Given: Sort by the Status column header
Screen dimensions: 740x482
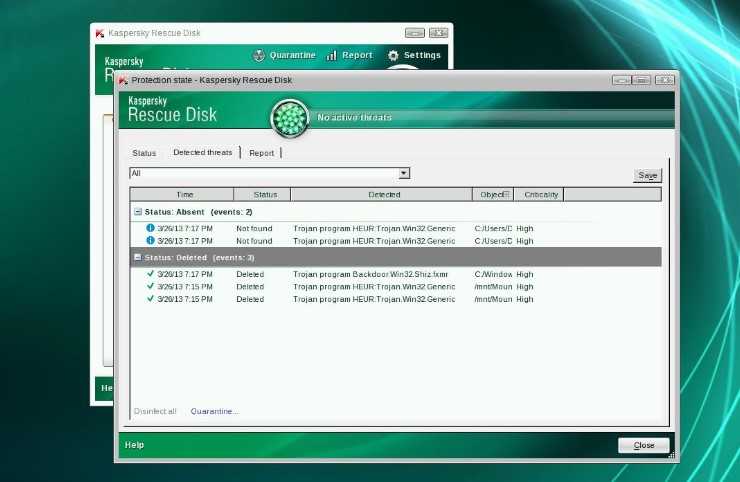Looking at the screenshot, I should (x=262, y=194).
